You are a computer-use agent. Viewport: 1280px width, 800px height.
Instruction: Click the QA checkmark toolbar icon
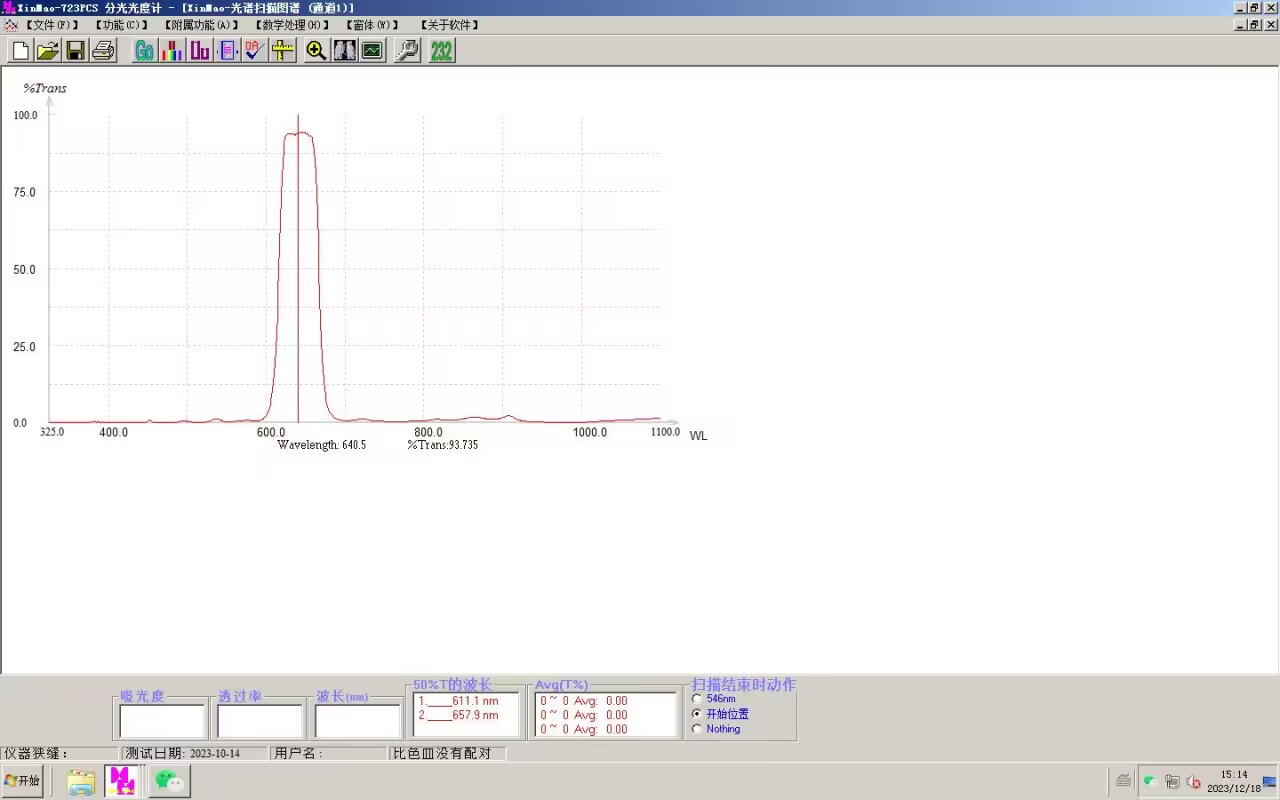coord(256,50)
